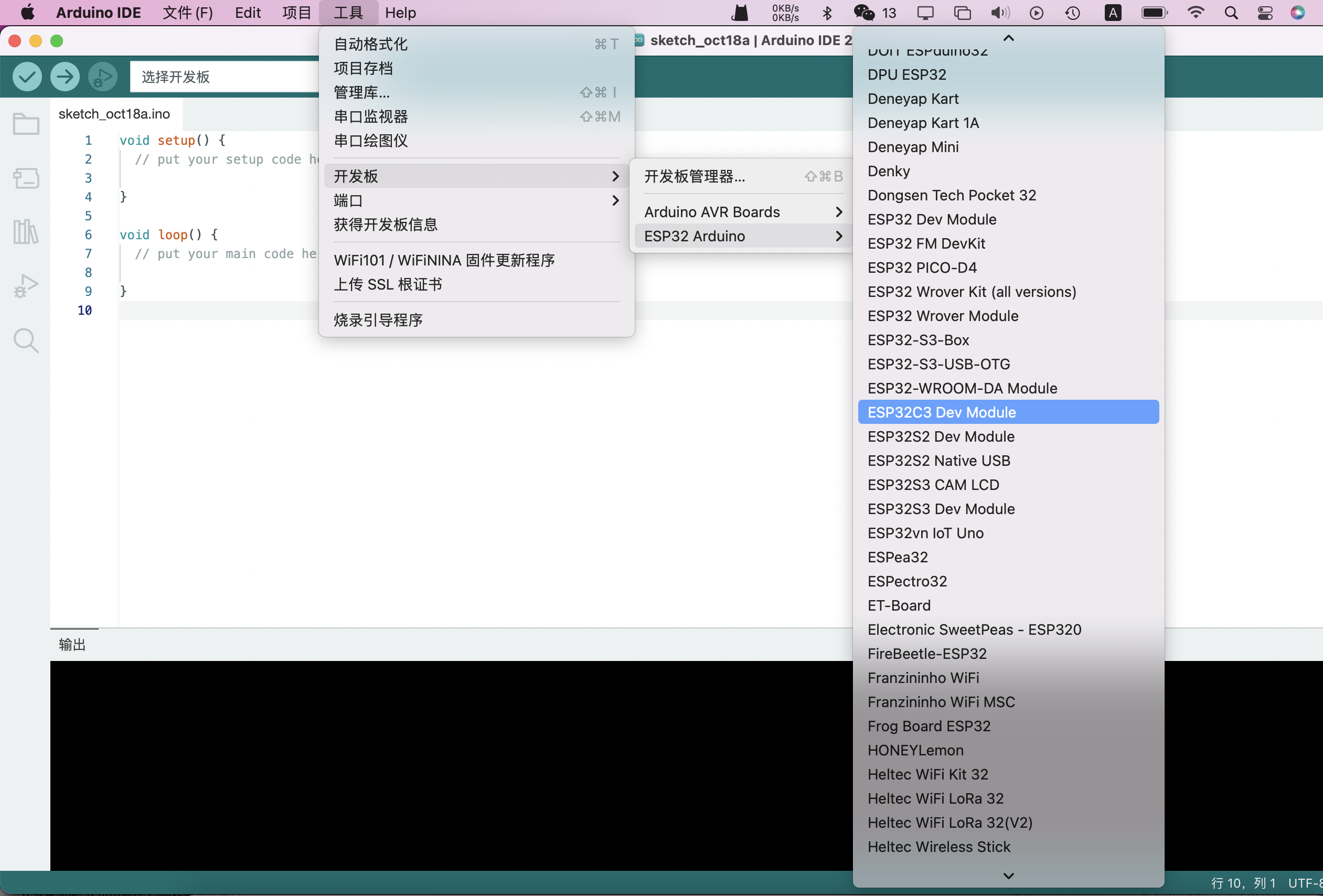Open Spotlight search in menu bar
Screen dimensions: 1323x896
click(x=1231, y=13)
